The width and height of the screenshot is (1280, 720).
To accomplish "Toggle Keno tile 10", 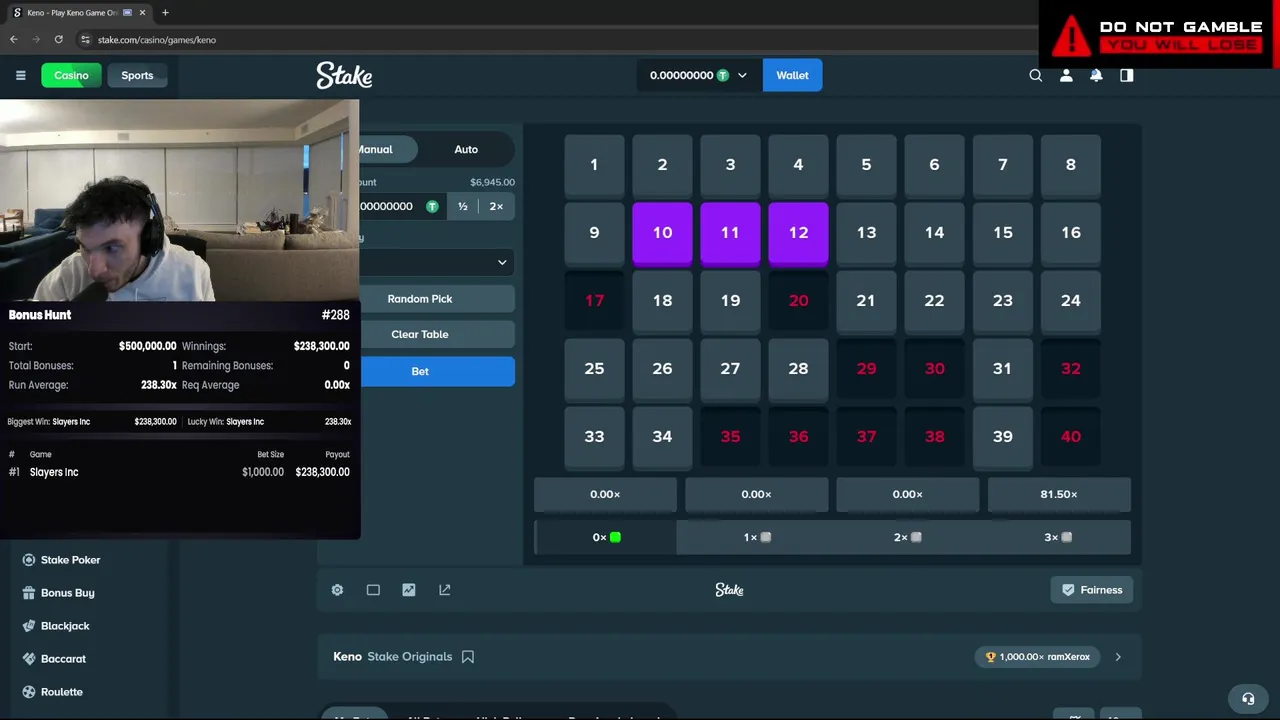I will coord(662,233).
